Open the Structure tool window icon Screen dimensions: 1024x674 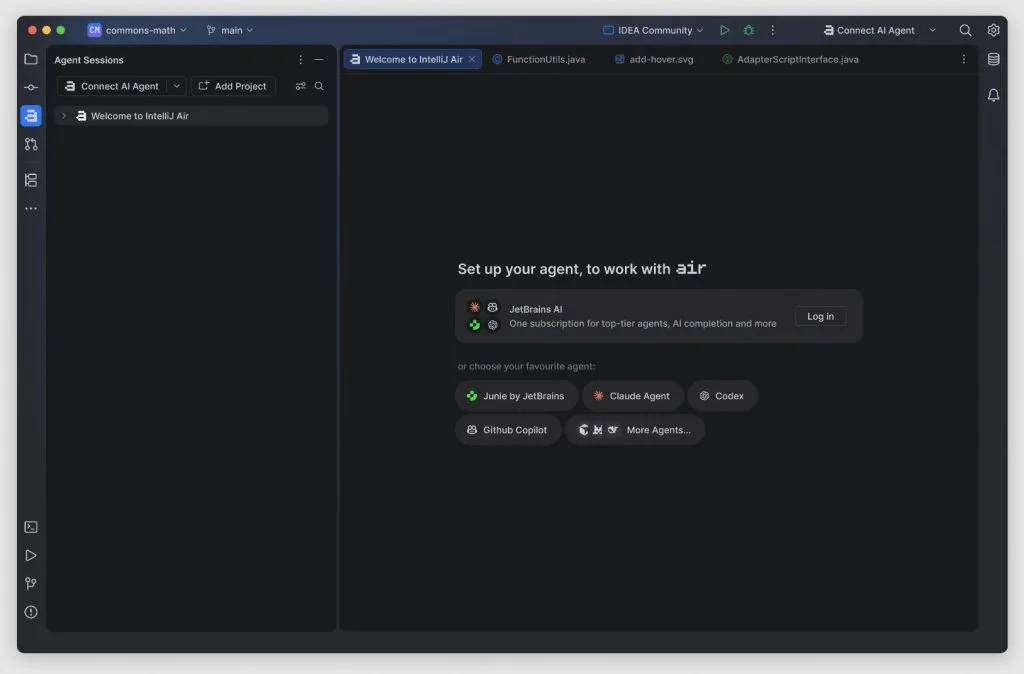point(31,180)
